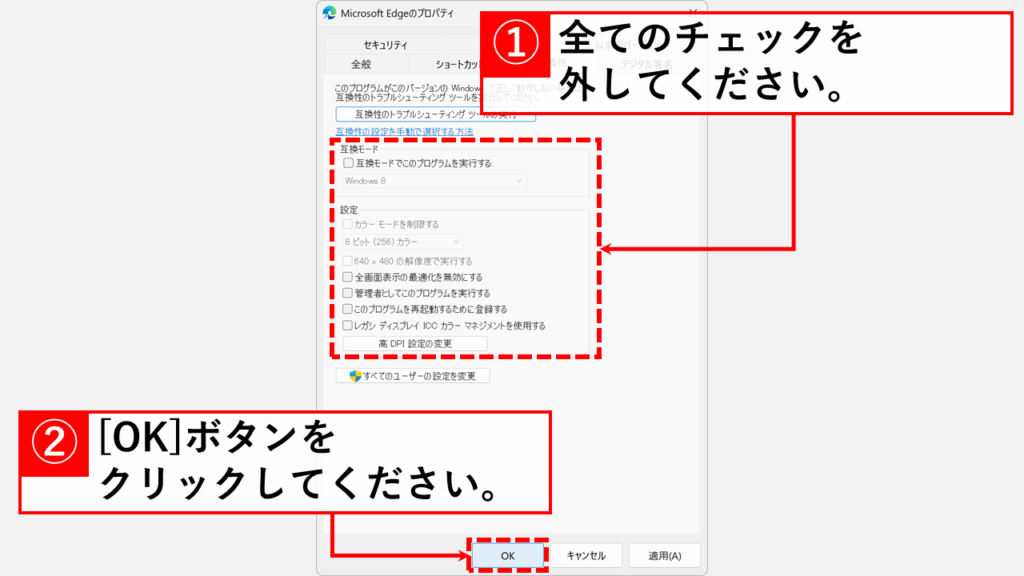Screen dimensions: 1024x576
Task: Click the Microsoft Edge icon in title bar
Action: (x=330, y=13)
